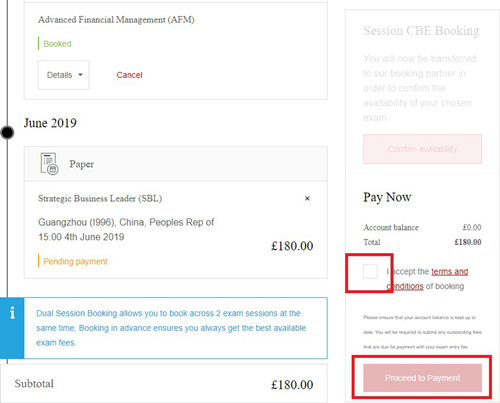Click the Subtotal row
The image size is (500, 403).
click(x=164, y=384)
